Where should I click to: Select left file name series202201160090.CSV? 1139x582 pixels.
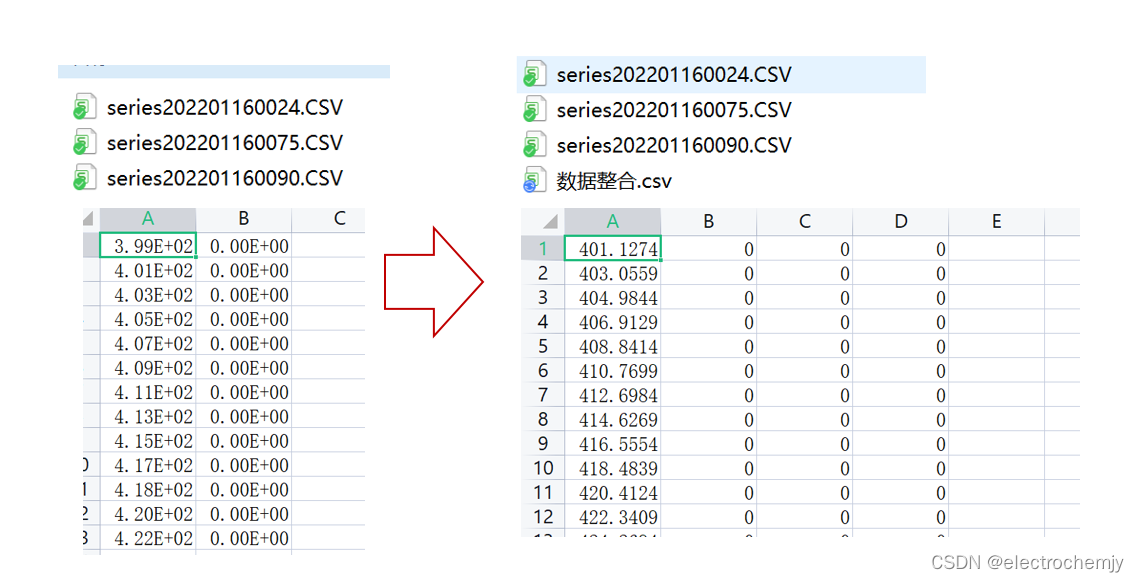224,178
